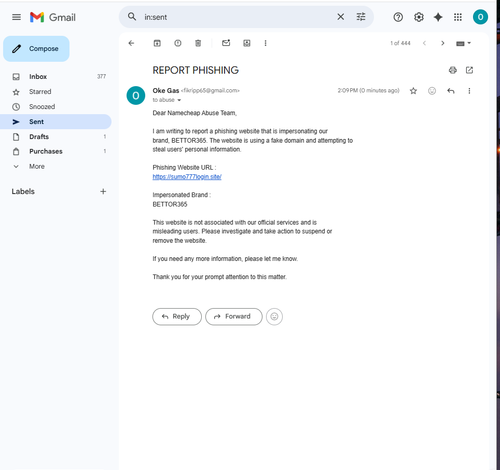Open the sumo777login.site phishing link
The height and width of the screenshot is (470, 500).
click(x=187, y=177)
